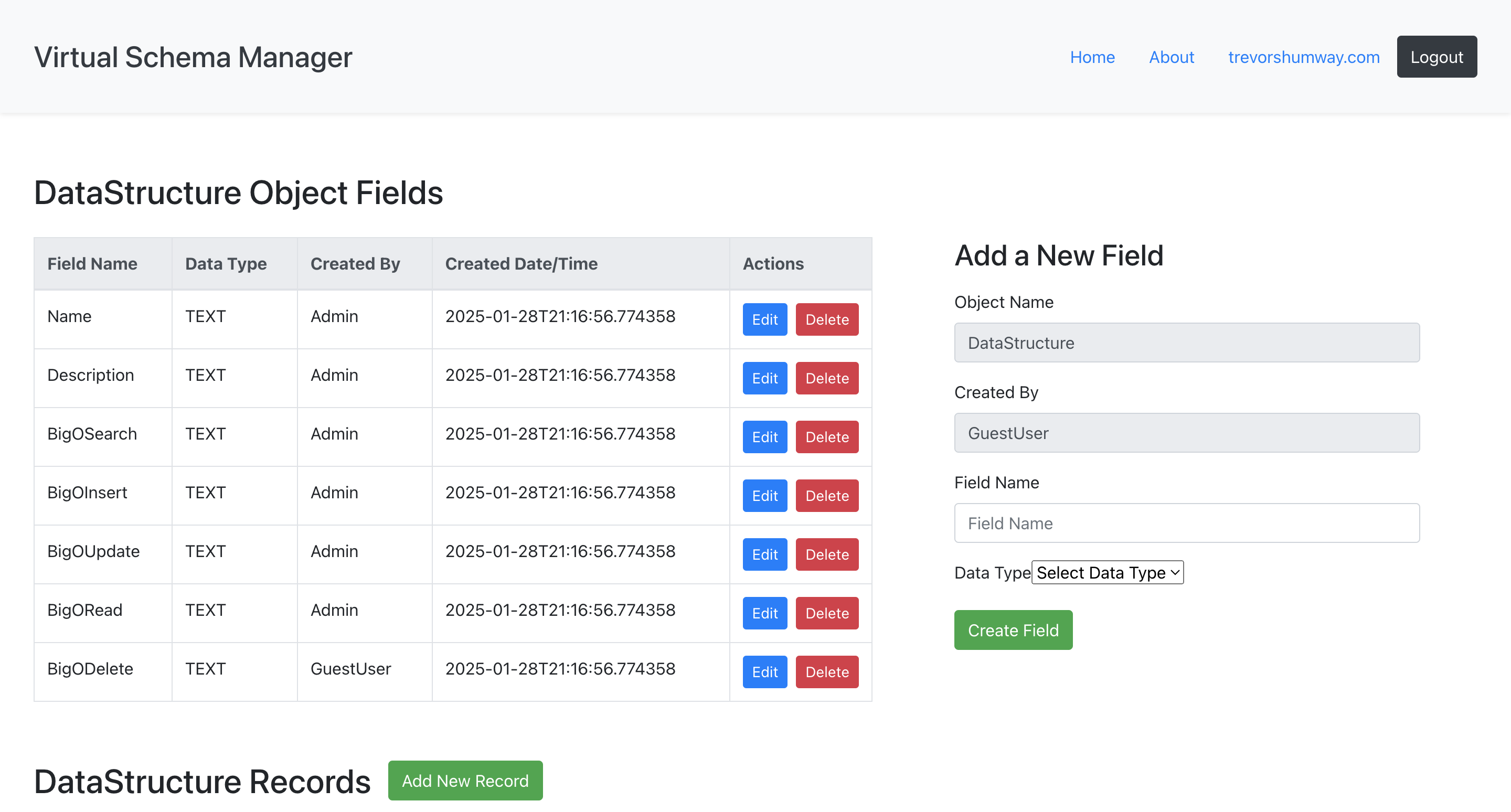Click the Created By GuestUser field
1511x812 pixels.
click(x=1187, y=433)
